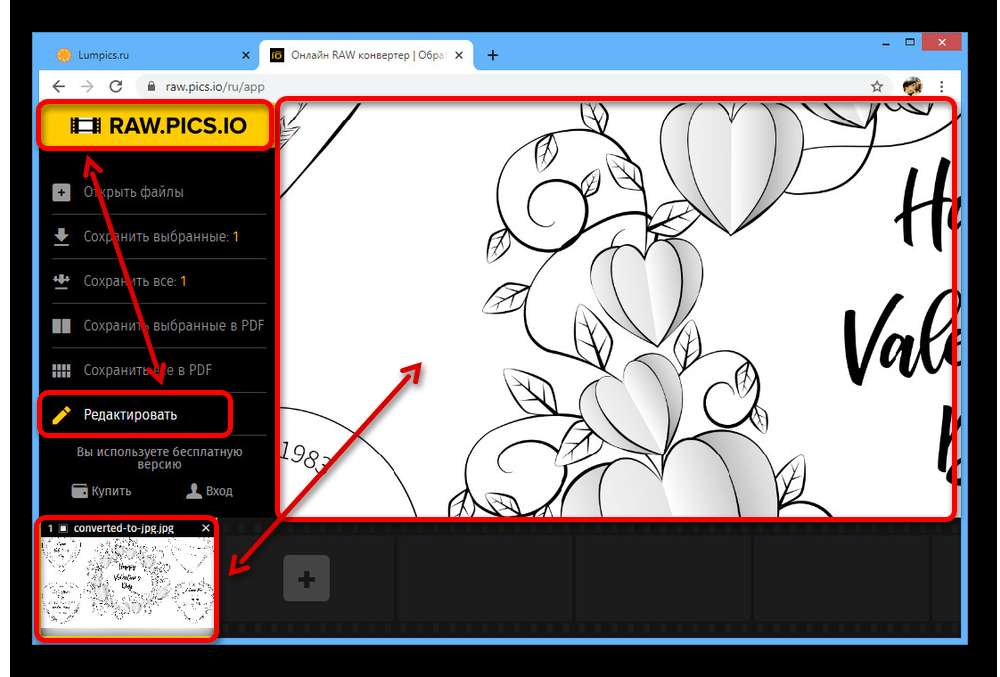Go back with the browser back arrow
The image size is (1000, 677).
click(x=59, y=87)
